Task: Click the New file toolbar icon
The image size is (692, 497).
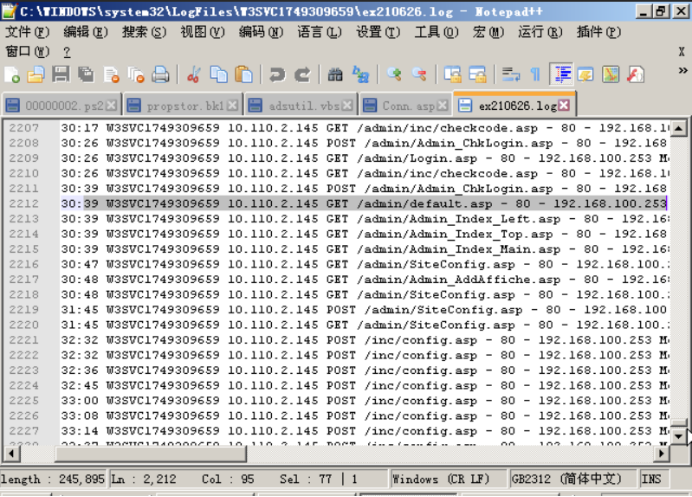Action: coord(12,75)
